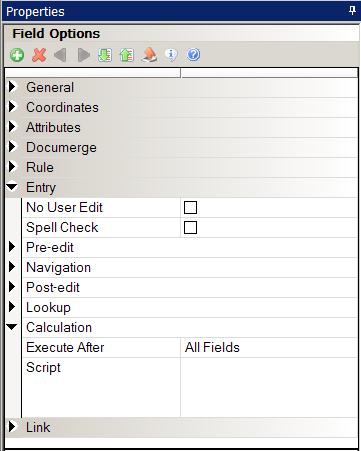
Task: Collapse the Calculation group
Action: 12,327
